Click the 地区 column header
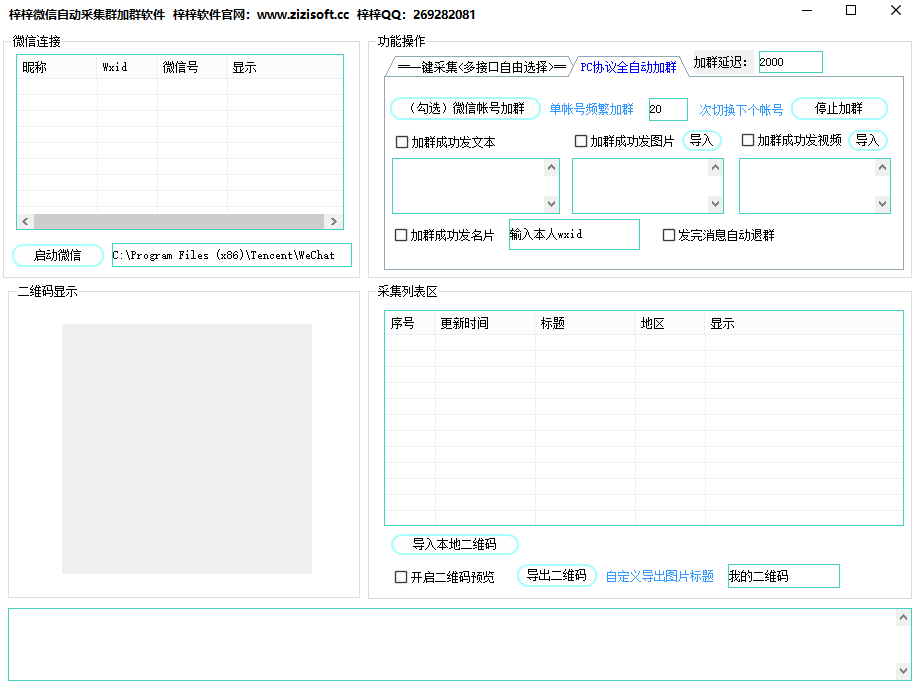Viewport: 919px width, 696px height. coord(670,323)
